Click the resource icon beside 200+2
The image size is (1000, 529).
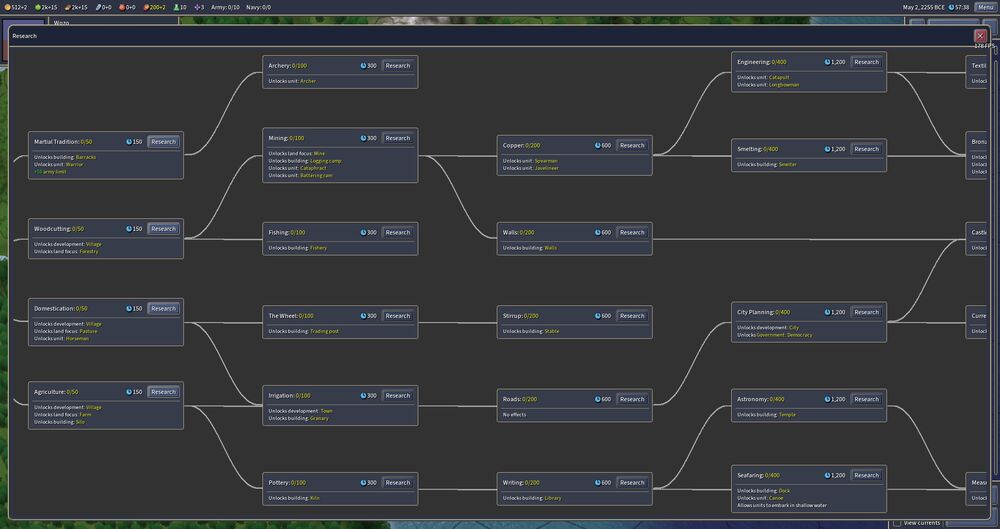coord(146,7)
